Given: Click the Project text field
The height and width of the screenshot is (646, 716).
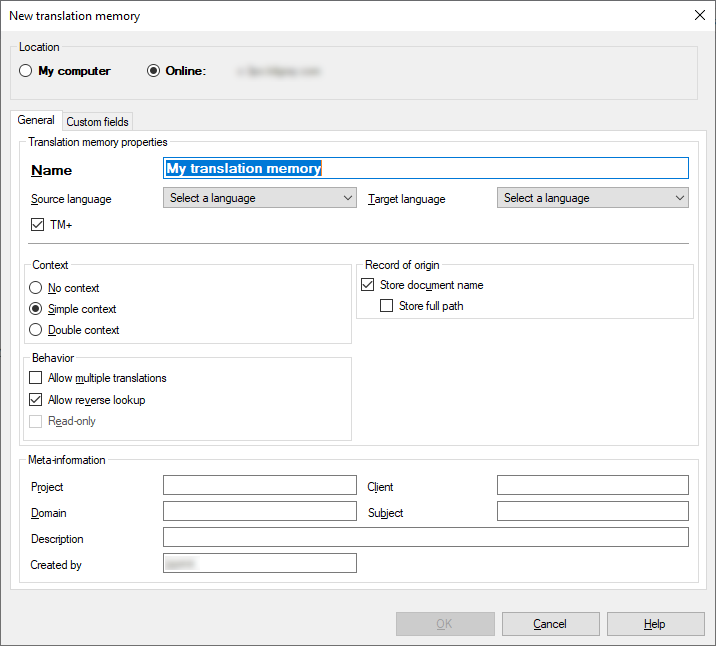Looking at the screenshot, I should 259,486.
